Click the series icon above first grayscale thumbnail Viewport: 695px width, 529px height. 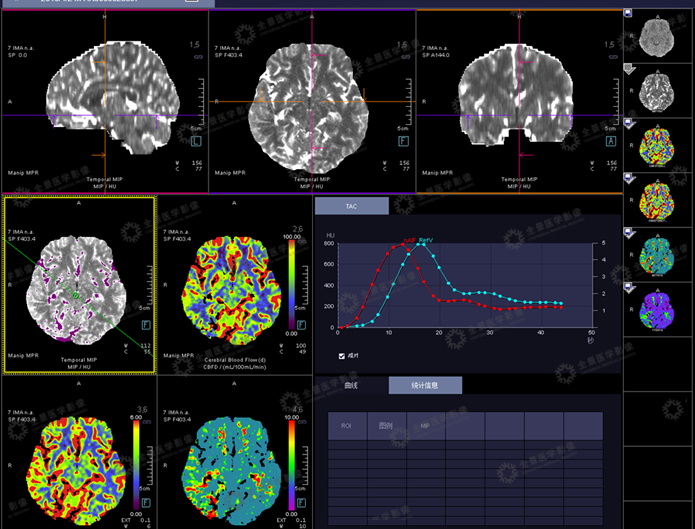click(627, 14)
